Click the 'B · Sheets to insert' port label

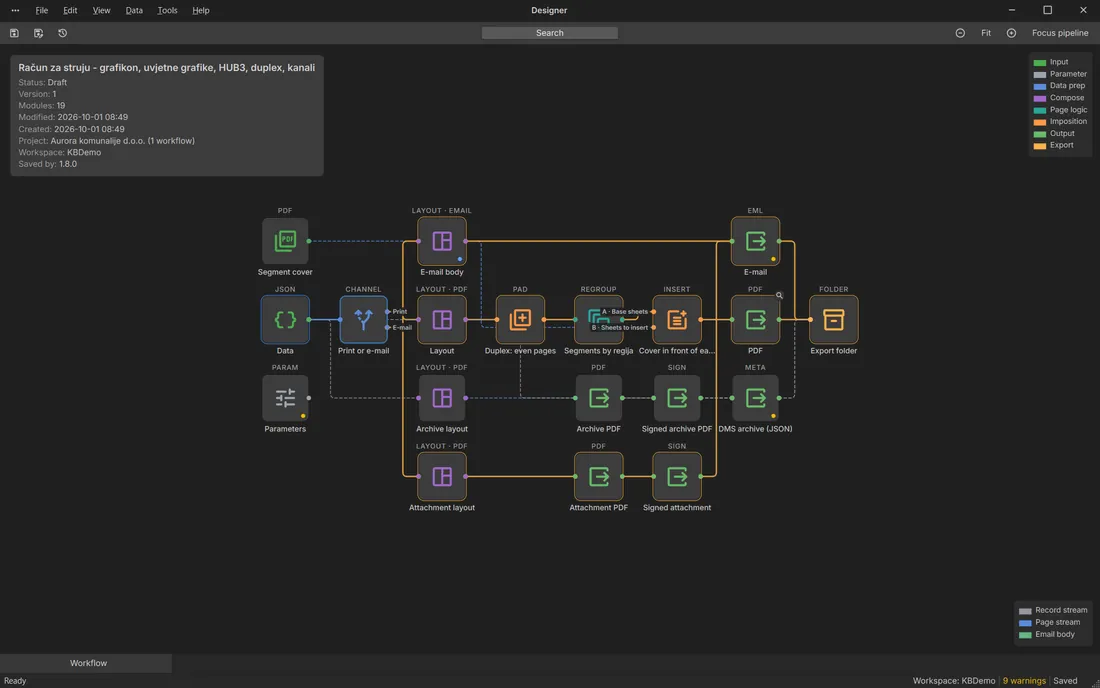[x=619, y=328]
